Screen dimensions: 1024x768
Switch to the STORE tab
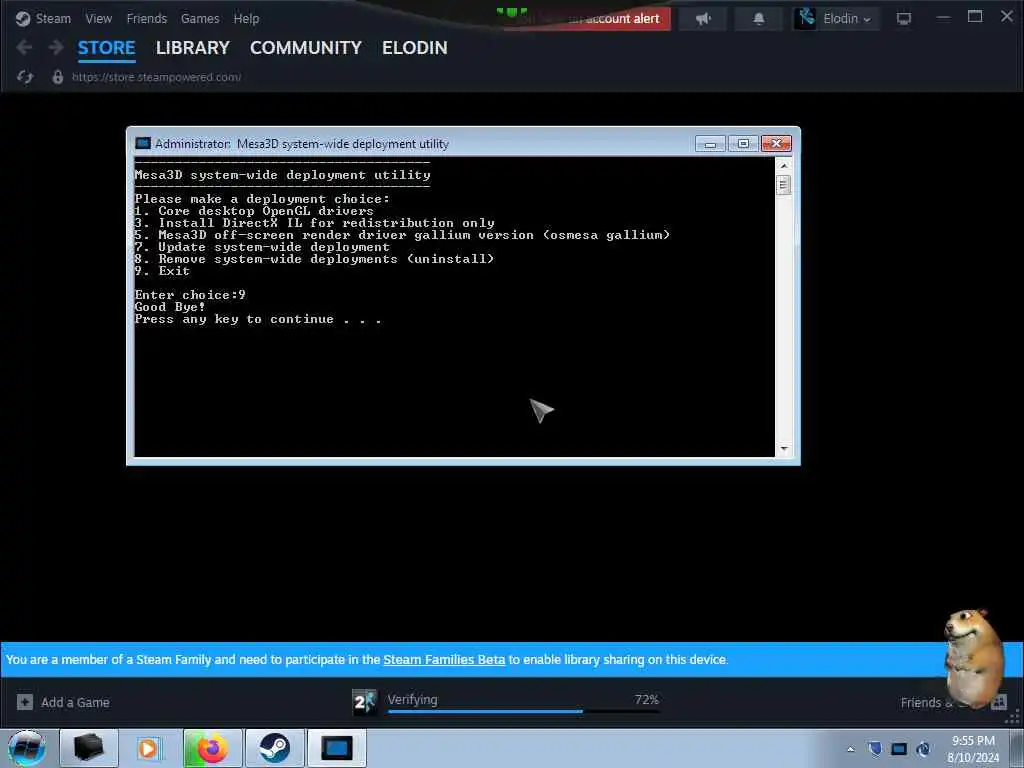tap(106, 48)
